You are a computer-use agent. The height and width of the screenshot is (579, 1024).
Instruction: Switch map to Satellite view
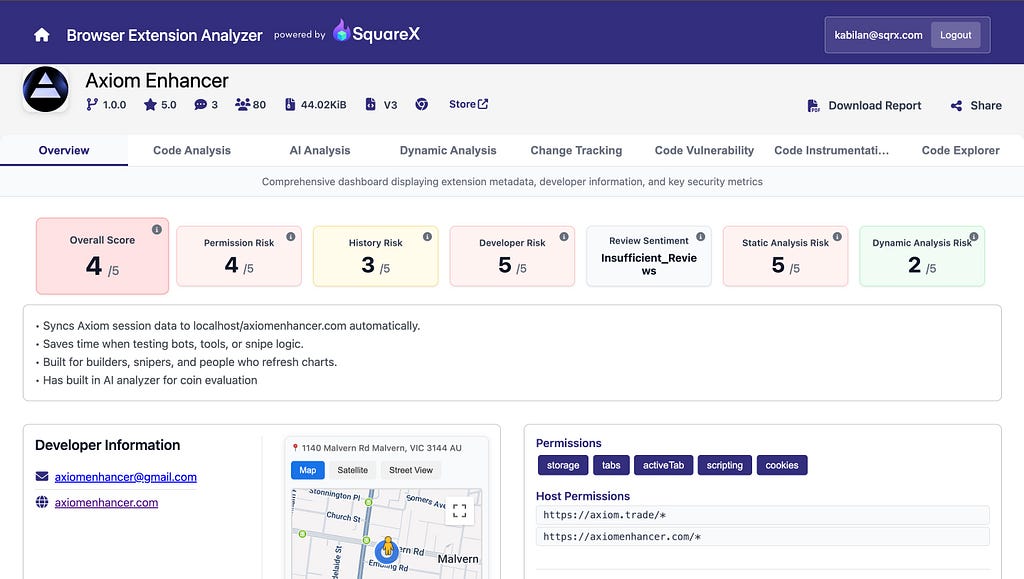click(x=352, y=470)
